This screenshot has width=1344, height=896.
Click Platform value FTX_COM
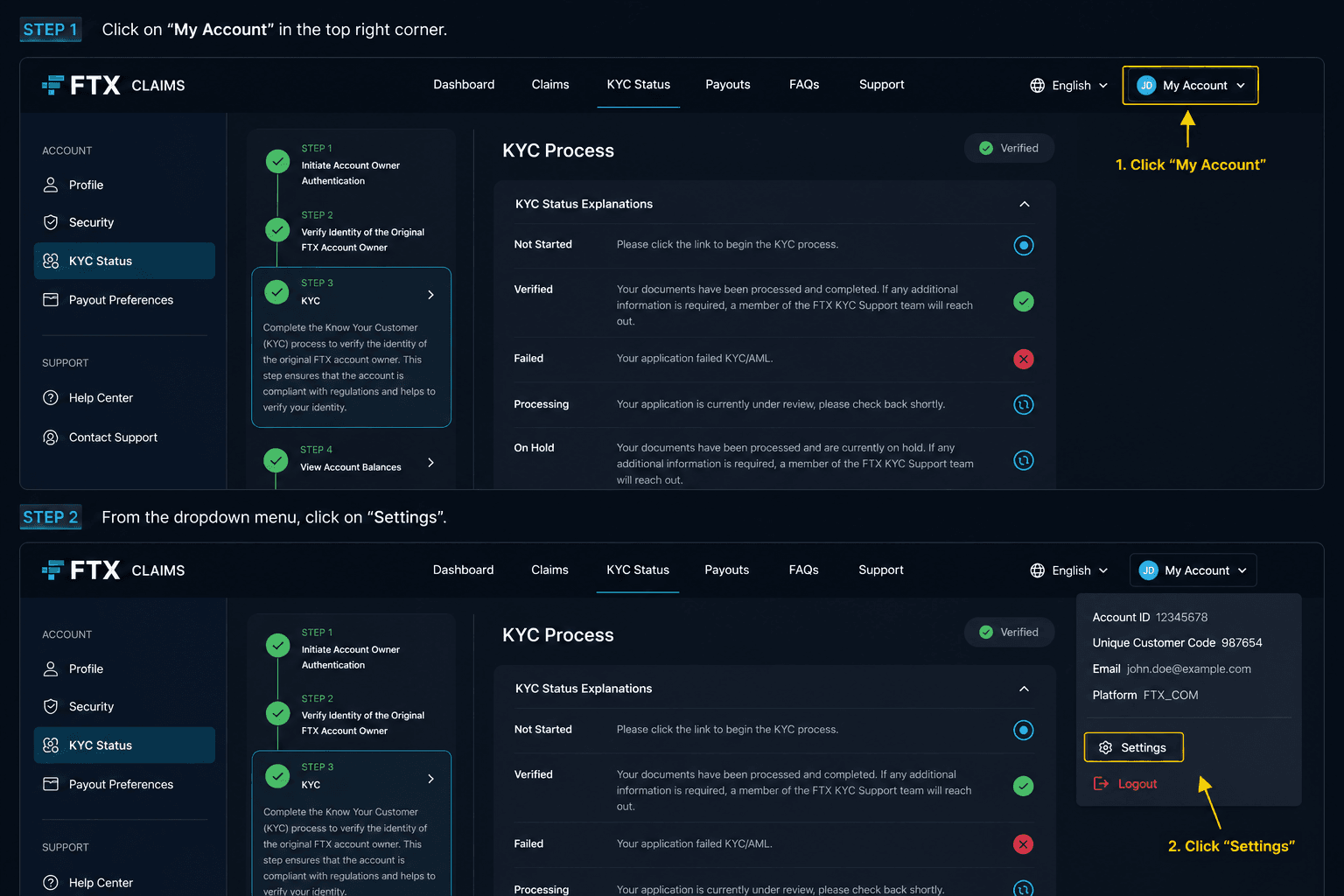[1170, 695]
